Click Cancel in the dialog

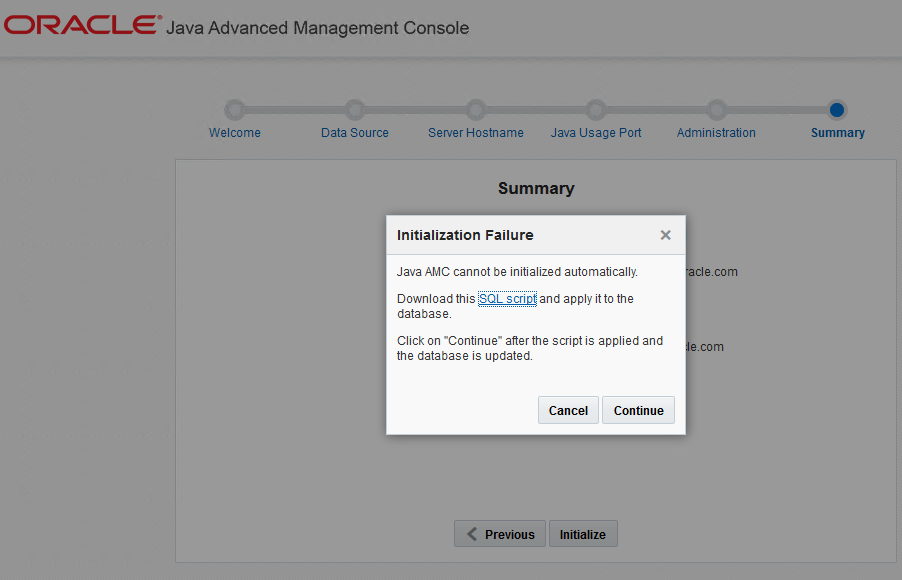coord(568,410)
